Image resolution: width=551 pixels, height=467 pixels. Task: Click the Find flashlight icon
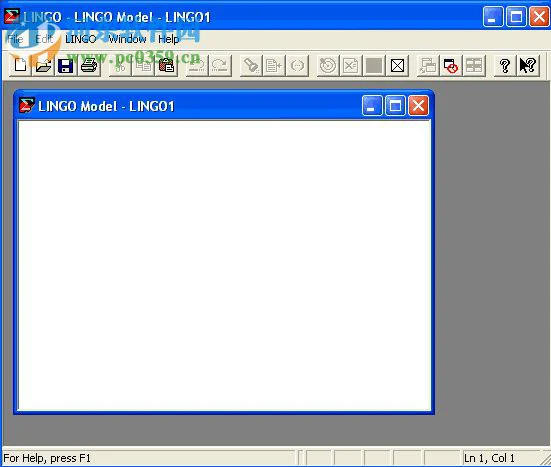tap(251, 65)
